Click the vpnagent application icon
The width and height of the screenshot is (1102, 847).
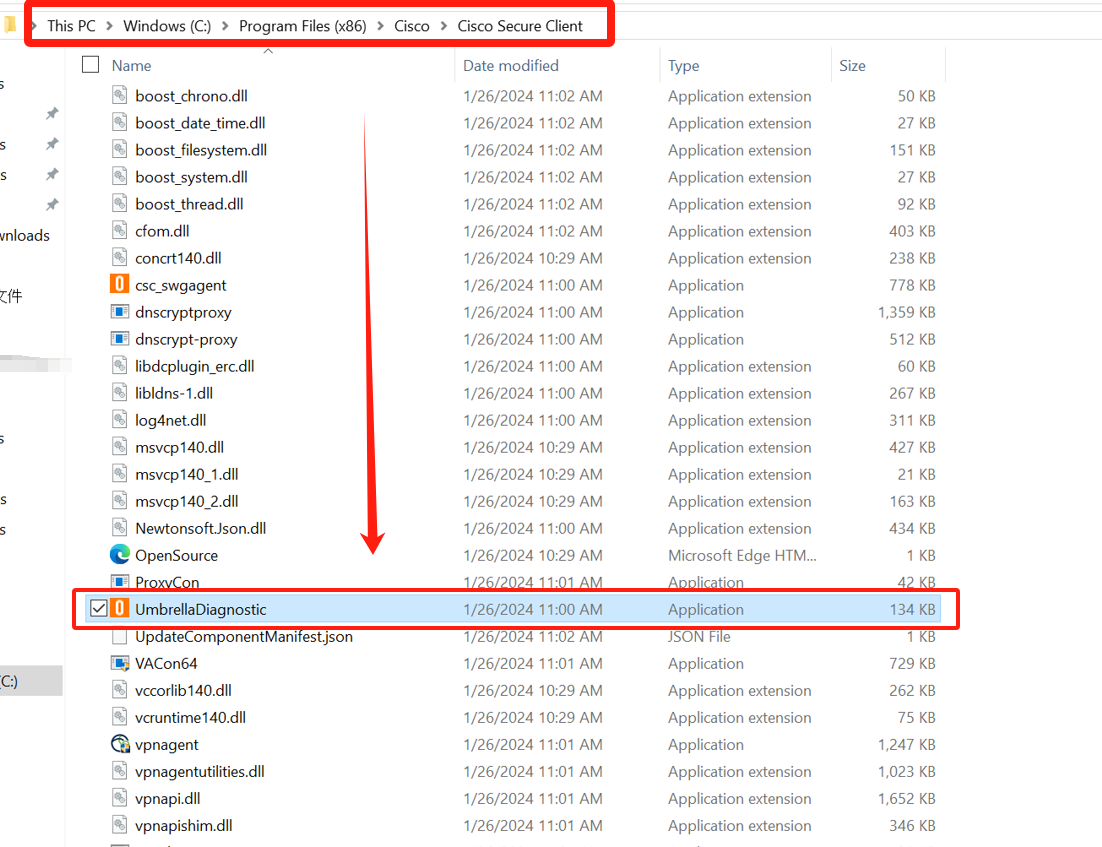pyautogui.click(x=119, y=744)
